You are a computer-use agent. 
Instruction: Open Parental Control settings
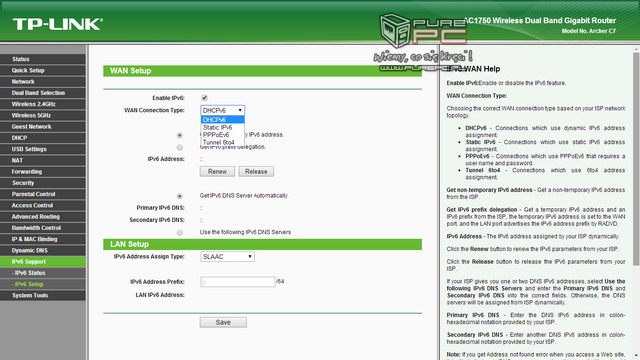[43, 194]
